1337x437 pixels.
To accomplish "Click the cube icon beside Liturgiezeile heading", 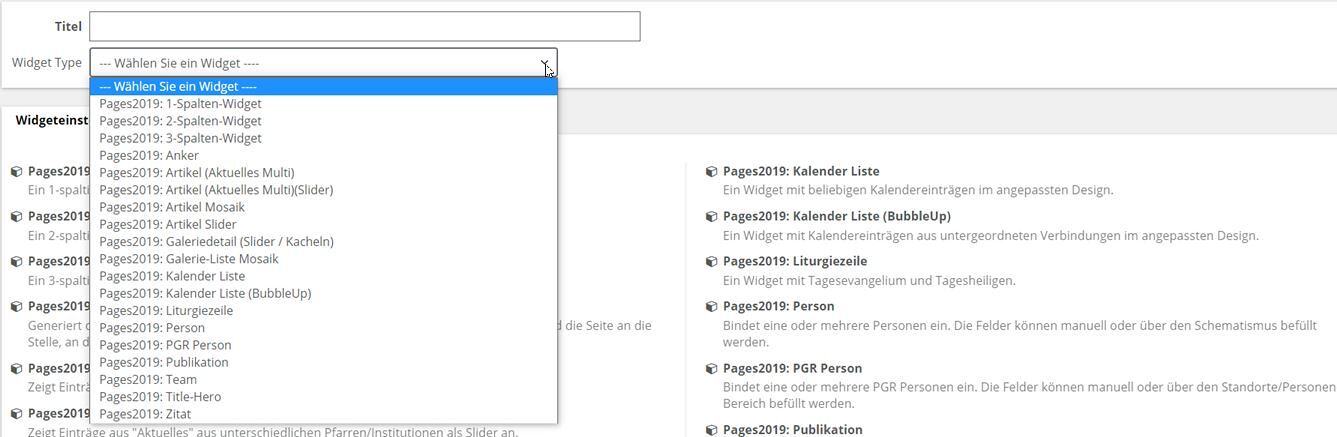I will (712, 262).
